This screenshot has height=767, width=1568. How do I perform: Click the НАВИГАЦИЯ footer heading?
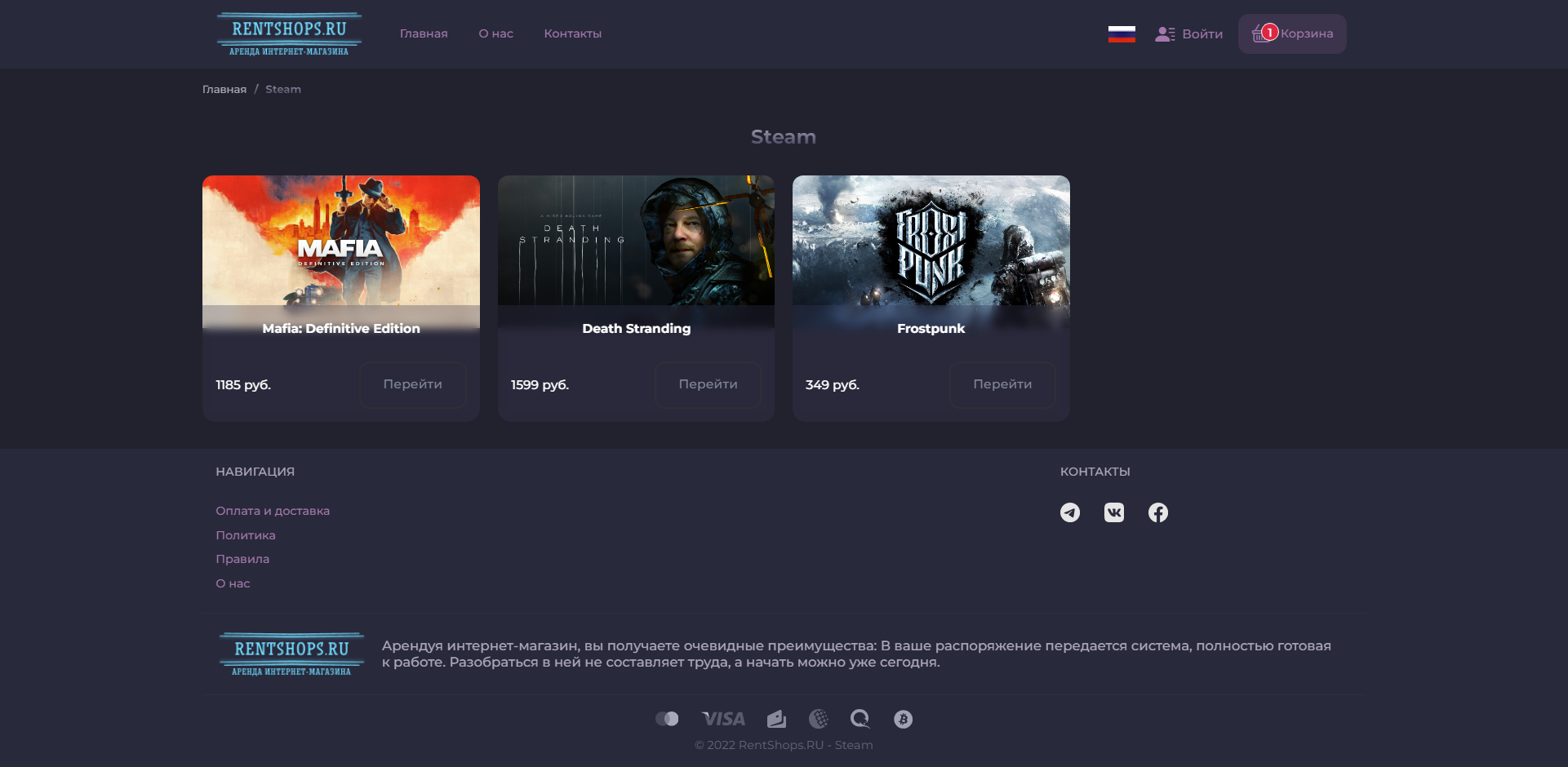click(x=255, y=472)
